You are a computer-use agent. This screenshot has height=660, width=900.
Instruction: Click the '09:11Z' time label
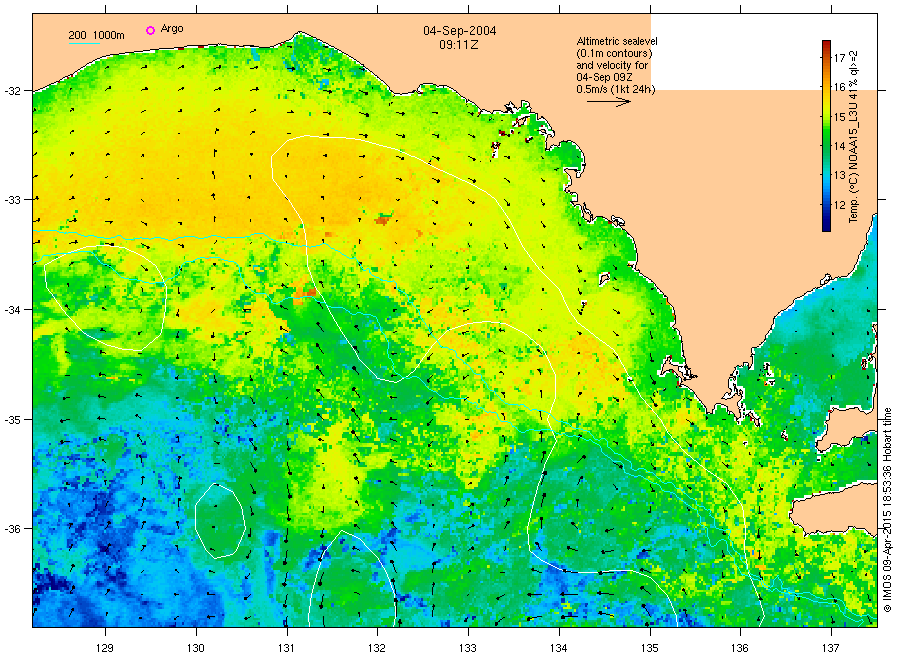point(459,45)
